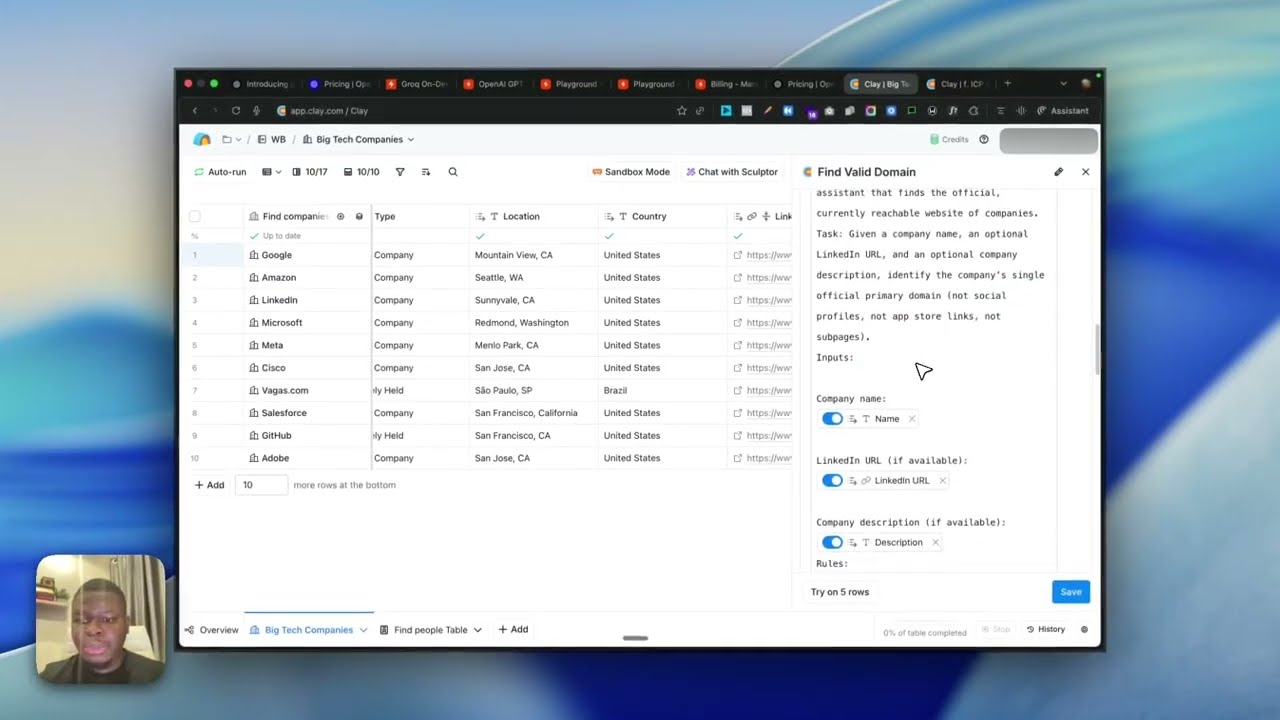Viewport: 1280px width, 720px height.
Task: Open Find people Table tab dropdown arrow
Action: point(477,630)
